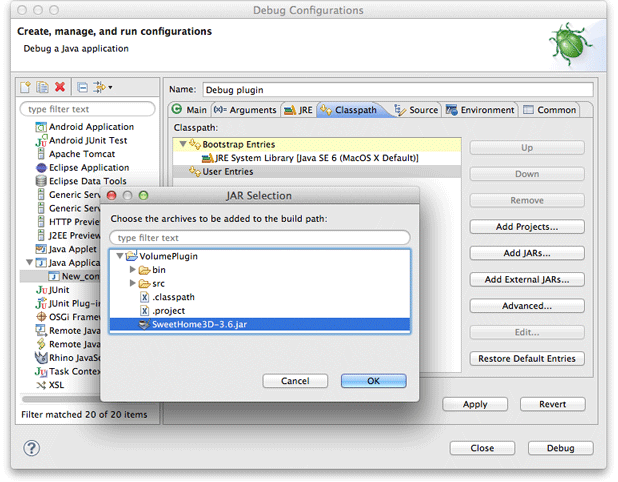Click the duplicate configuration icon
This screenshot has height=482, width=618.
tap(43, 88)
